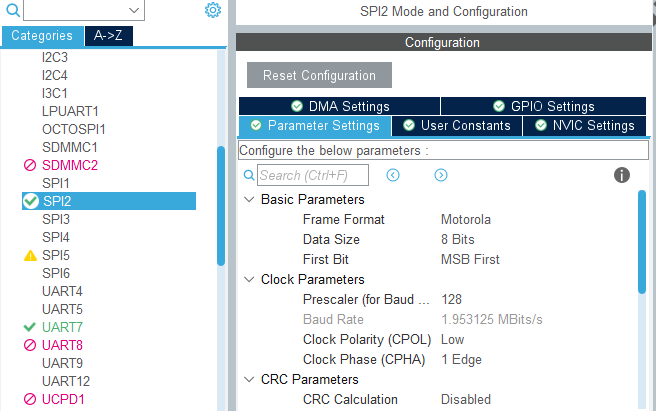Open the peripheral search dropdown

click(134, 10)
